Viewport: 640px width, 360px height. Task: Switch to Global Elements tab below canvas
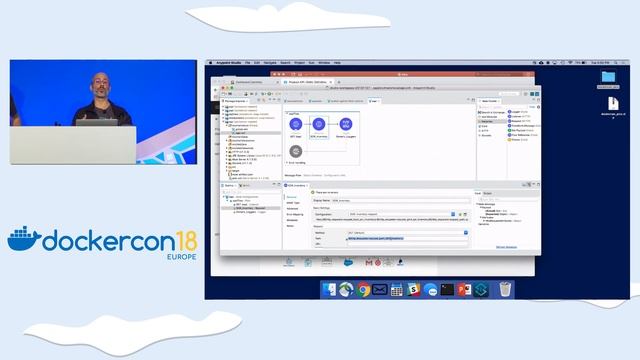(x=313, y=176)
